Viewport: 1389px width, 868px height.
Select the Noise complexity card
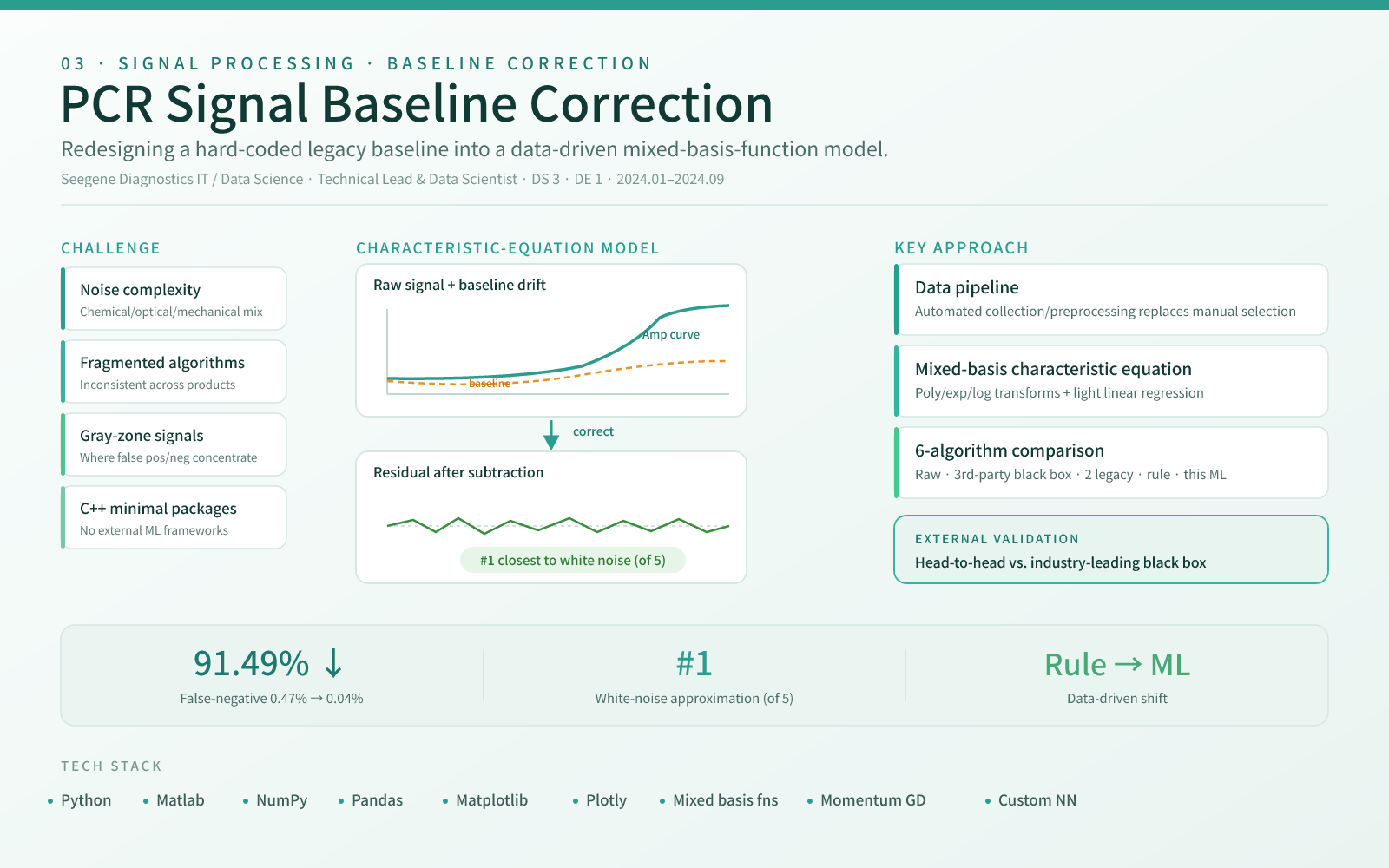tap(174, 299)
